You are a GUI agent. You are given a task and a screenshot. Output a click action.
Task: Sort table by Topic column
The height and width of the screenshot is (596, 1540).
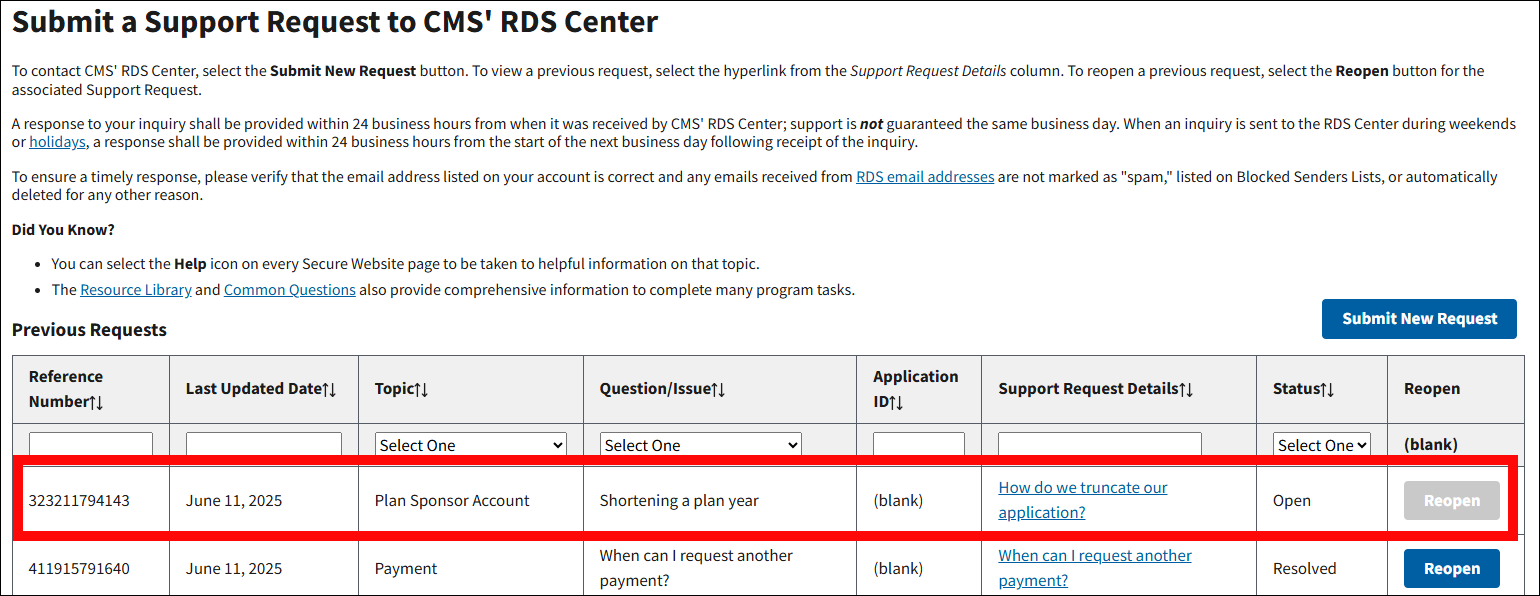(422, 389)
